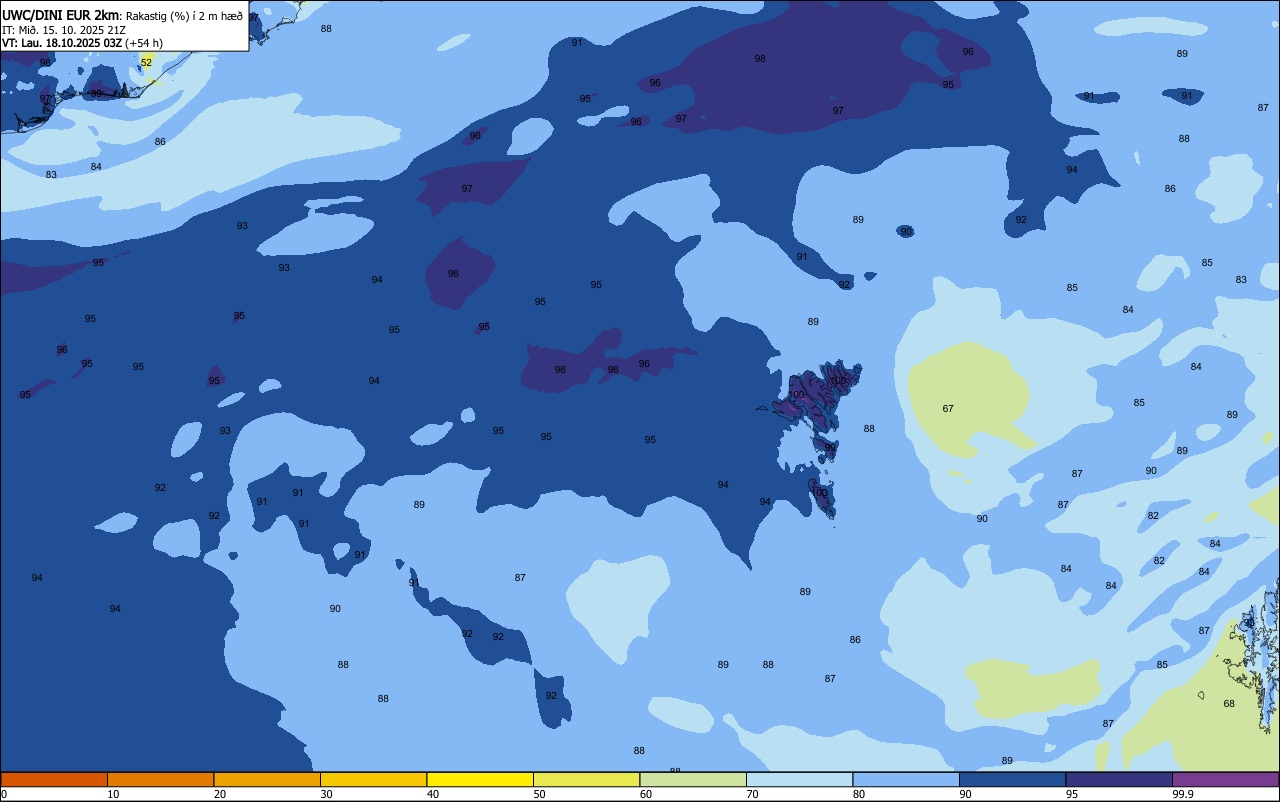
Task: Click the amber 20–30 legend swatch
Action: coord(267,779)
